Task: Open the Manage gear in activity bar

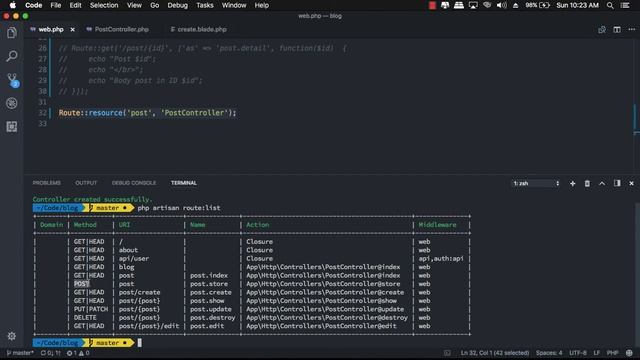Action: click(x=11, y=336)
